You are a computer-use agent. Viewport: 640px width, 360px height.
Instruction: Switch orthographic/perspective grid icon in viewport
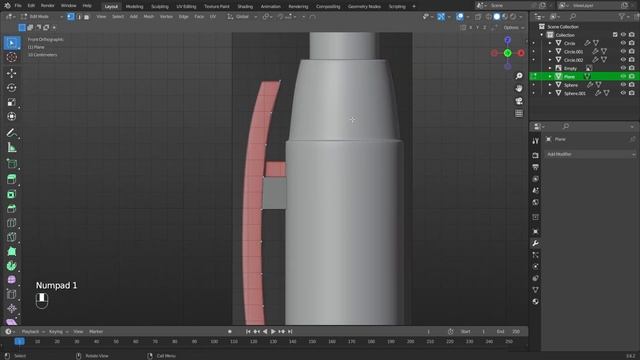tap(519, 113)
